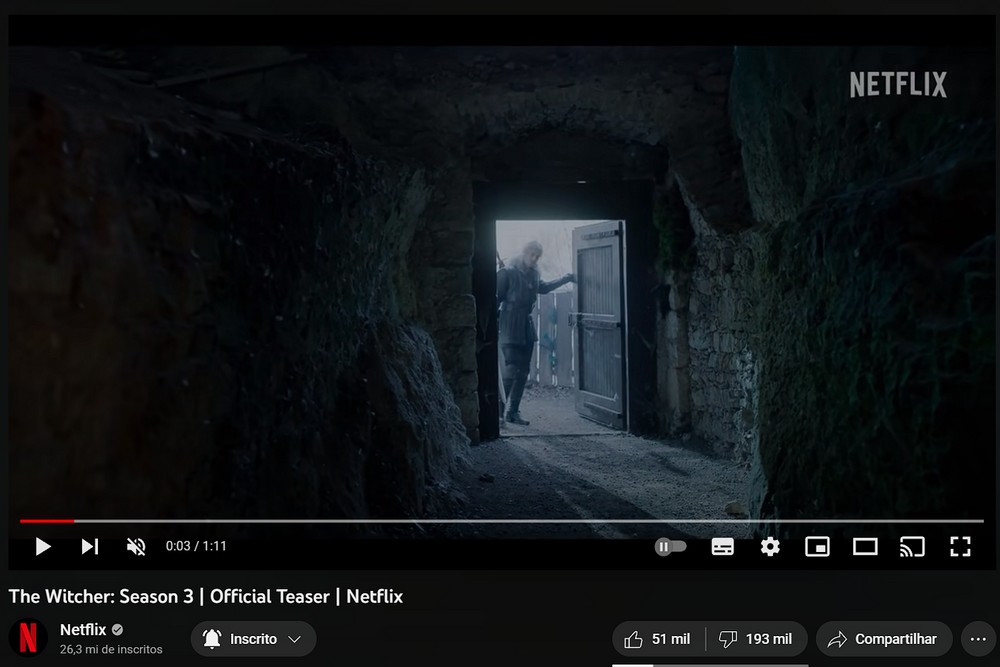1000x667 pixels.
Task: Click the video title The Witcher: Season 3
Action: coord(205,596)
